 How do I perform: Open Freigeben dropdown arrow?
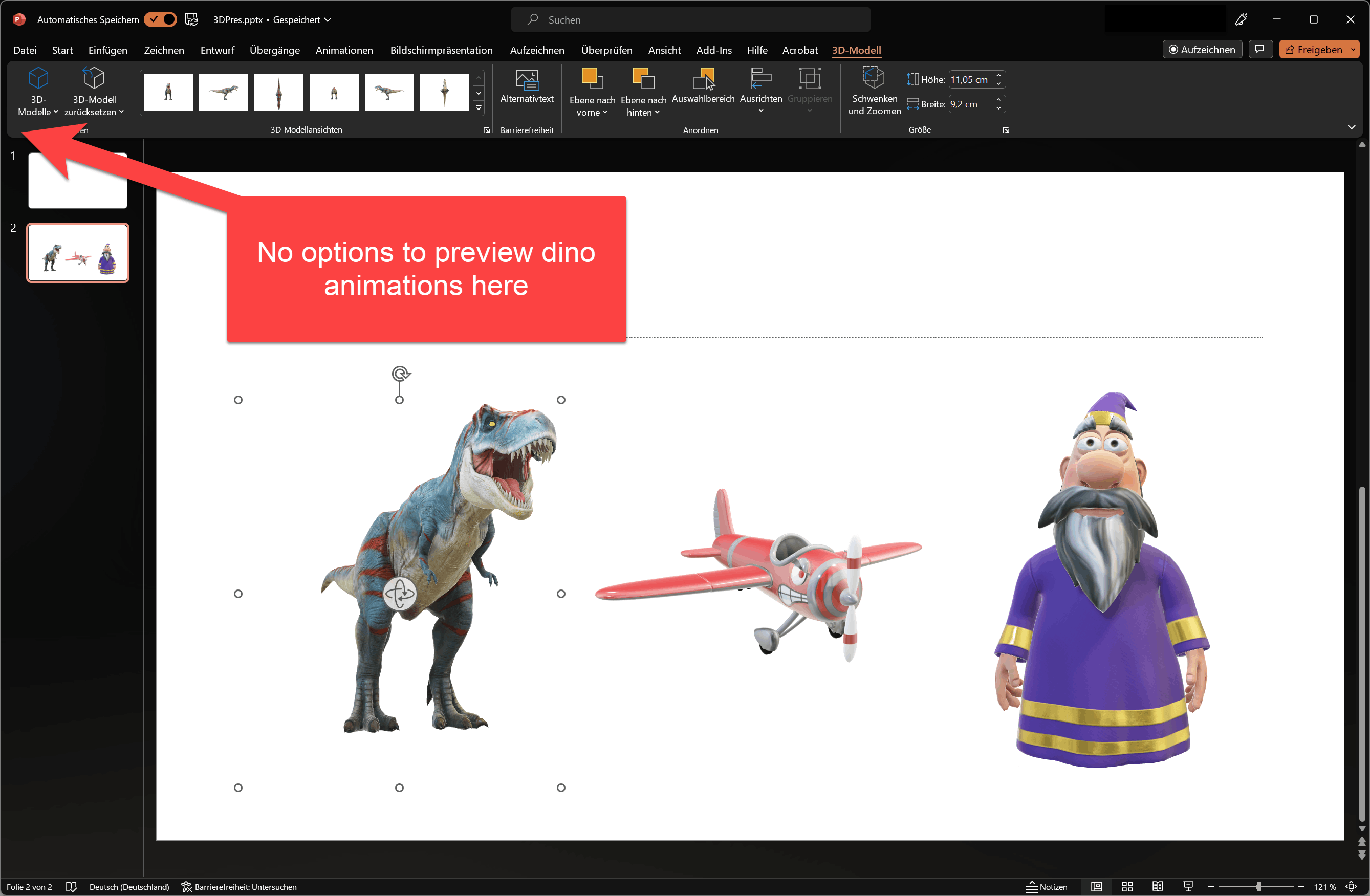[1353, 50]
